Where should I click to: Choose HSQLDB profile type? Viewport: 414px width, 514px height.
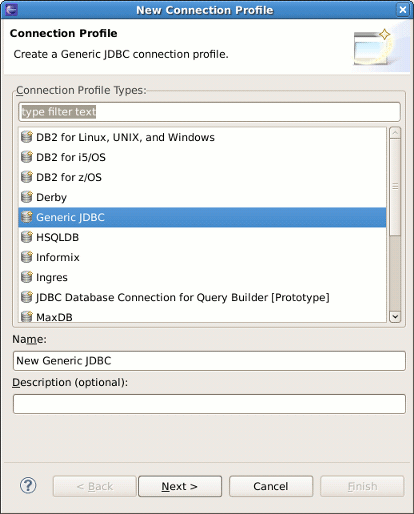click(57, 237)
